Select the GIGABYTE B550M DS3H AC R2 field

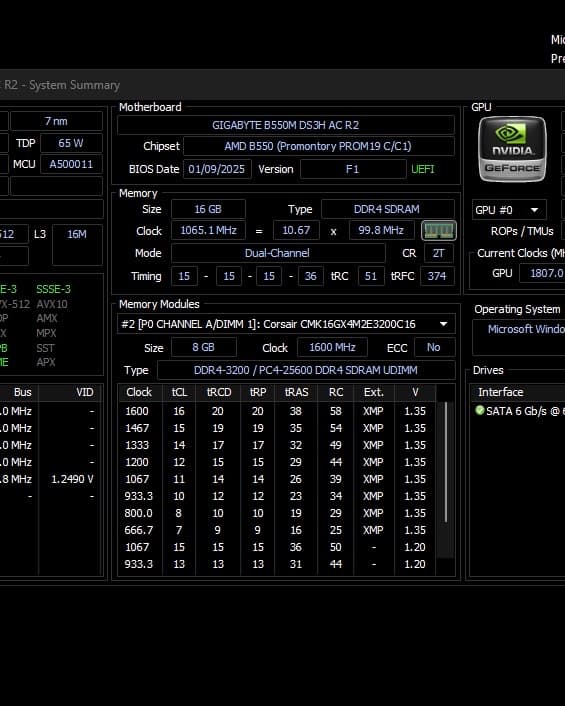[x=286, y=125]
